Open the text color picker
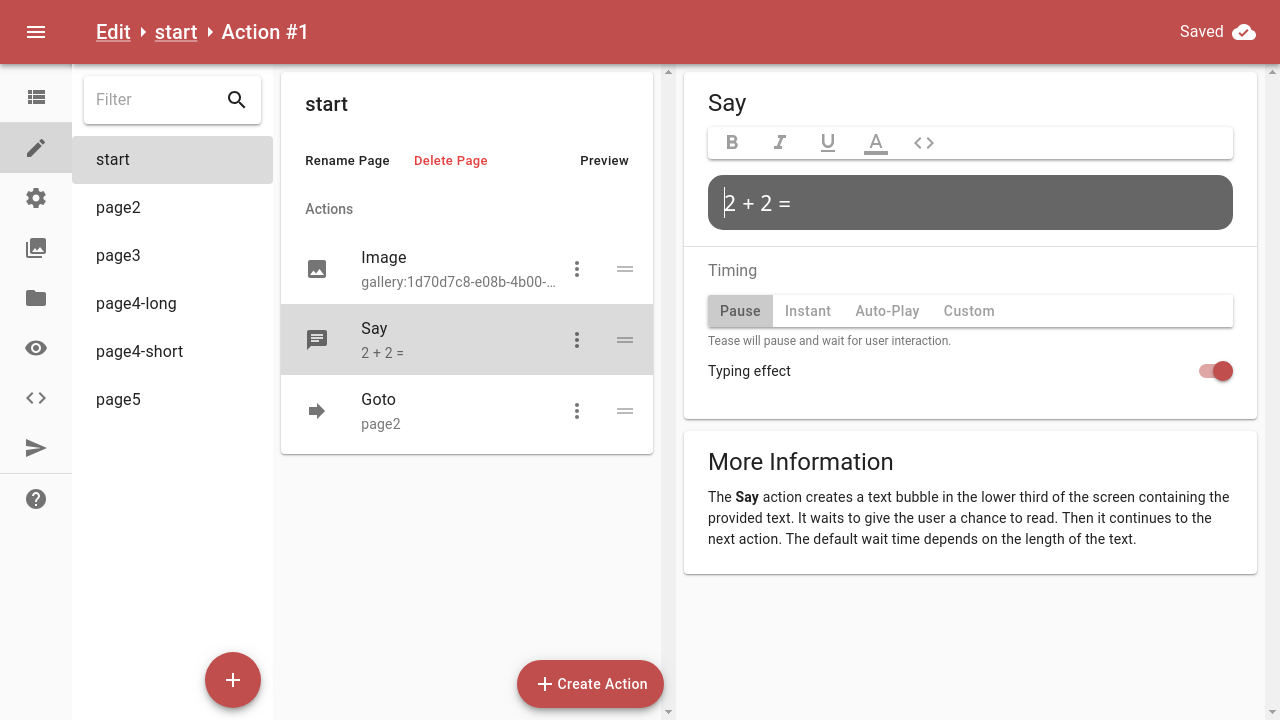This screenshot has width=1280, height=720. pyautogui.click(x=875, y=142)
